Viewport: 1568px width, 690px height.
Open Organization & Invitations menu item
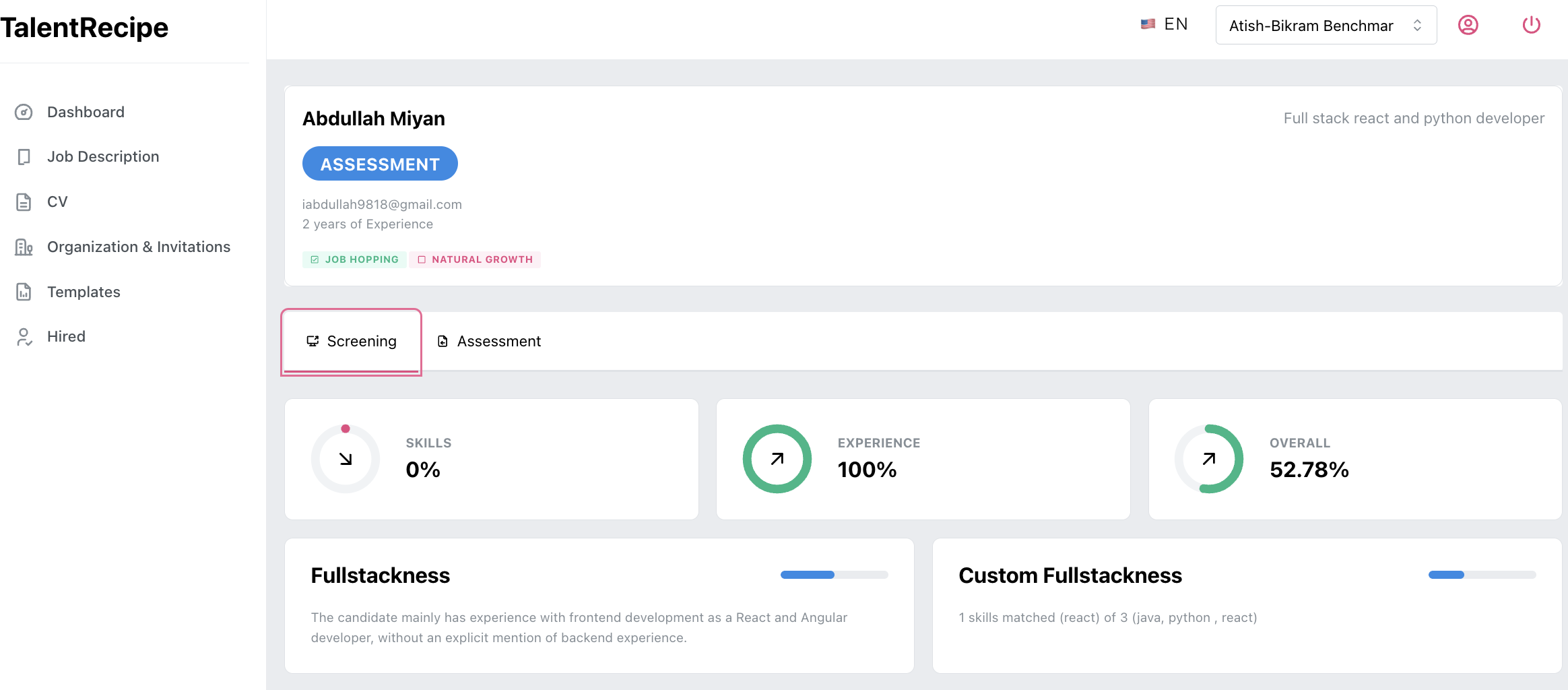coord(139,247)
